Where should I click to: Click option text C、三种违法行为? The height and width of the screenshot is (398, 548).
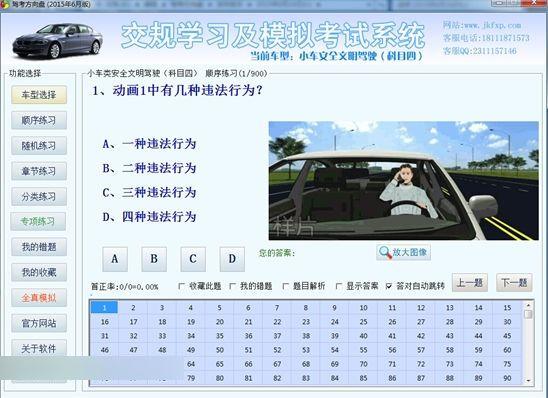tap(149, 193)
